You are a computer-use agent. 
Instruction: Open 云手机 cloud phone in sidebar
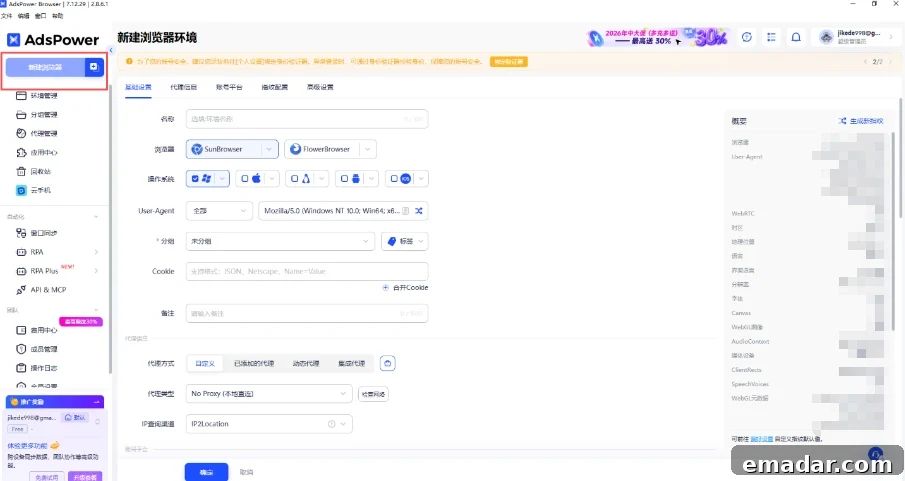click(x=40, y=190)
